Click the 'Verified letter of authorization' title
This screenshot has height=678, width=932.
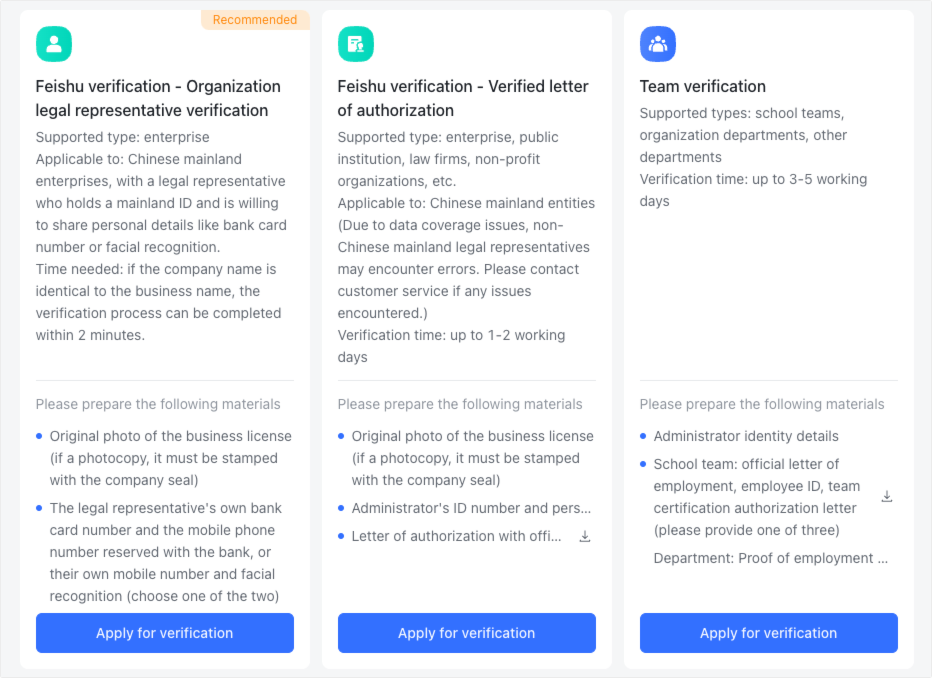[x=461, y=98]
